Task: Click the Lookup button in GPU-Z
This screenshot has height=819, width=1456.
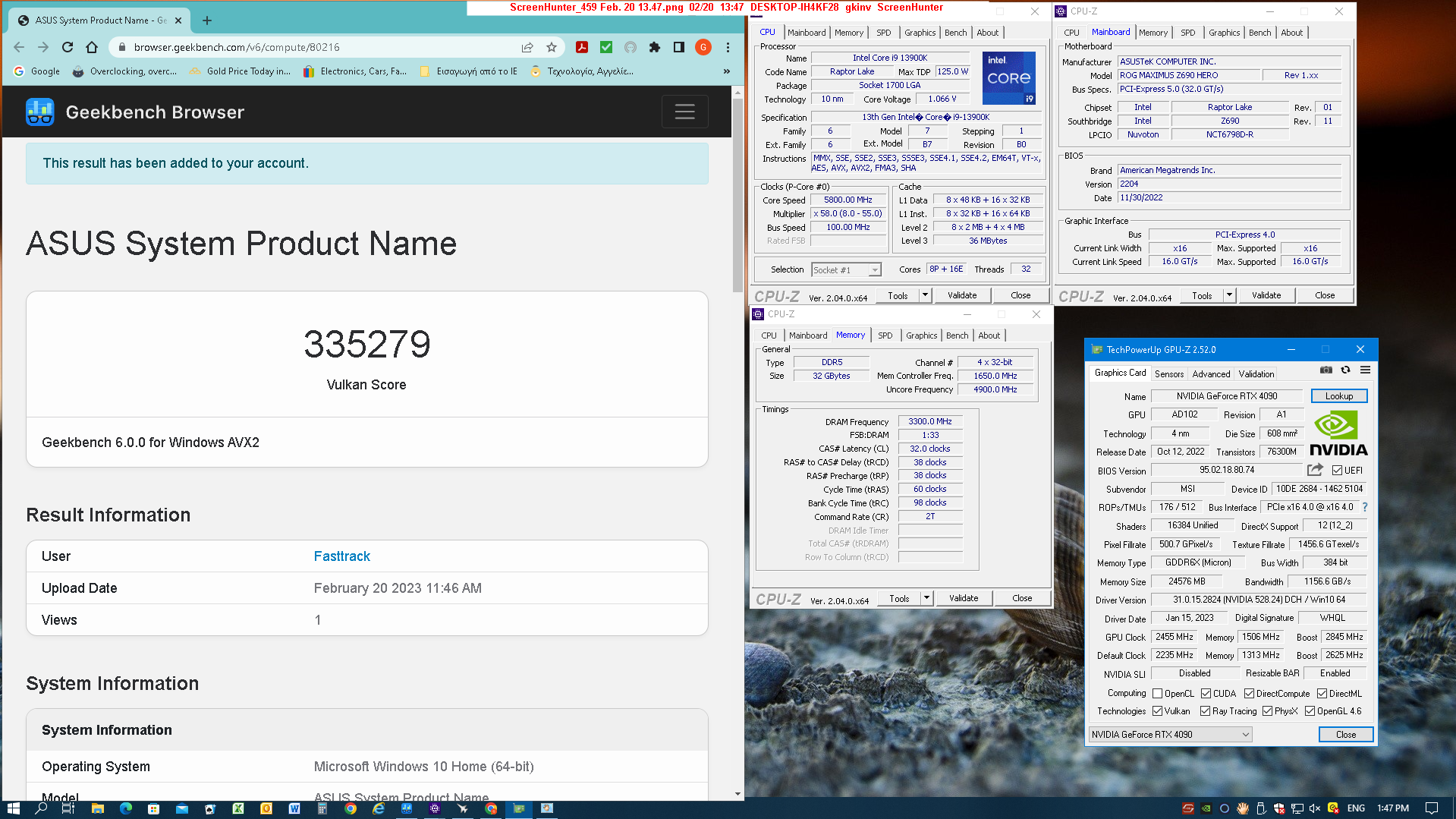Action: pos(1339,396)
